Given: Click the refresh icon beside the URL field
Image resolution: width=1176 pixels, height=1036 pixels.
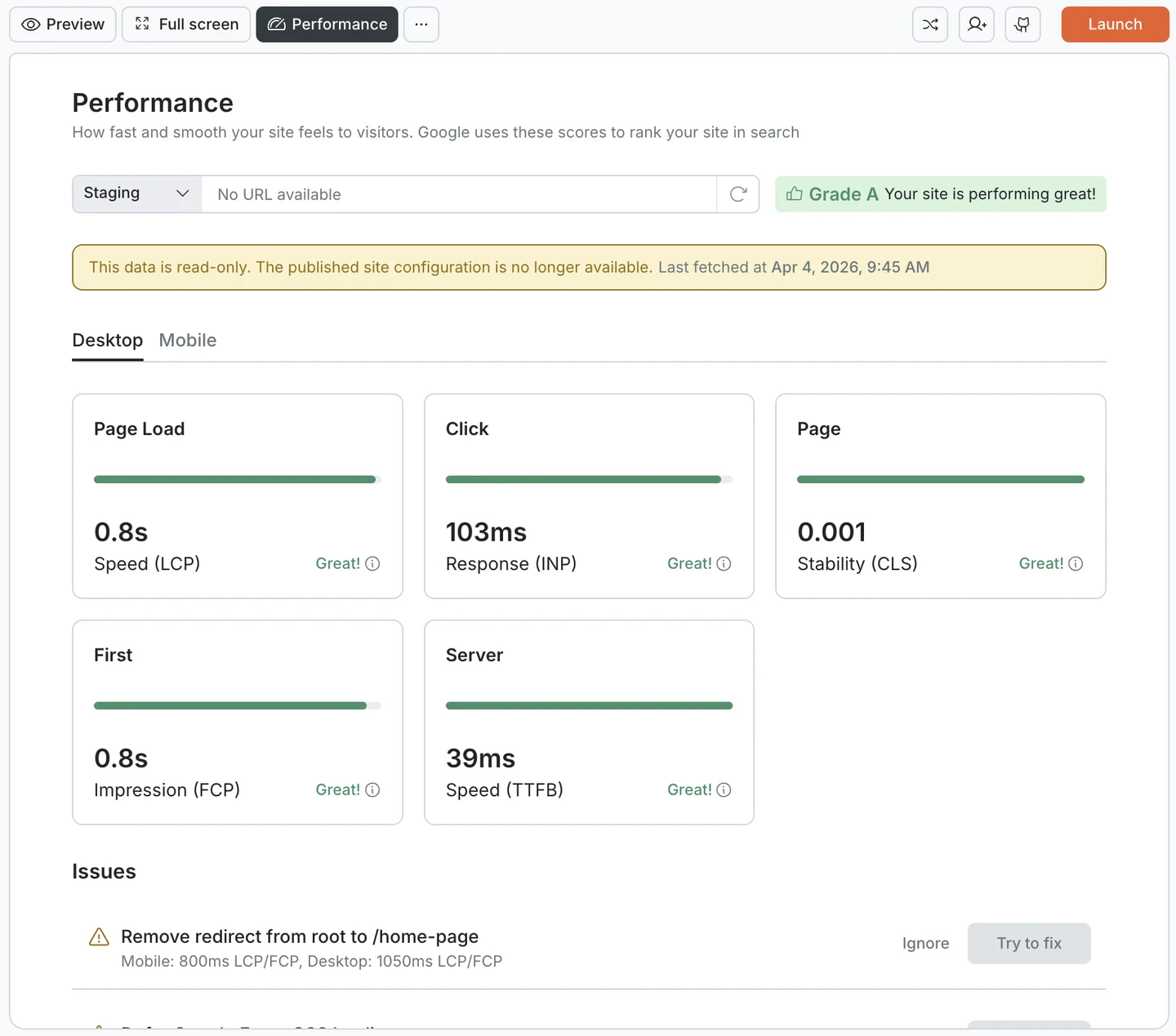Looking at the screenshot, I should 738,194.
